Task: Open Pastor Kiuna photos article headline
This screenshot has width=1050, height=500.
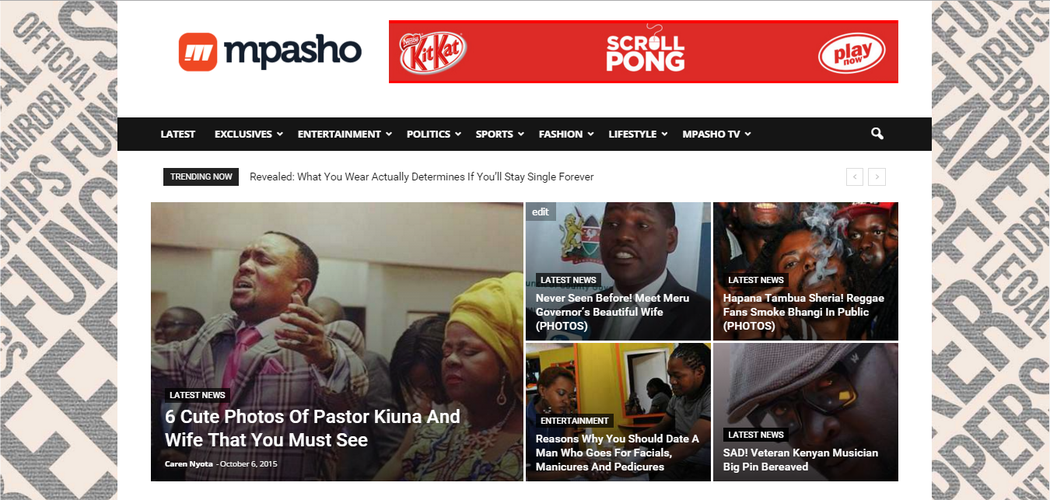Action: coord(313,428)
